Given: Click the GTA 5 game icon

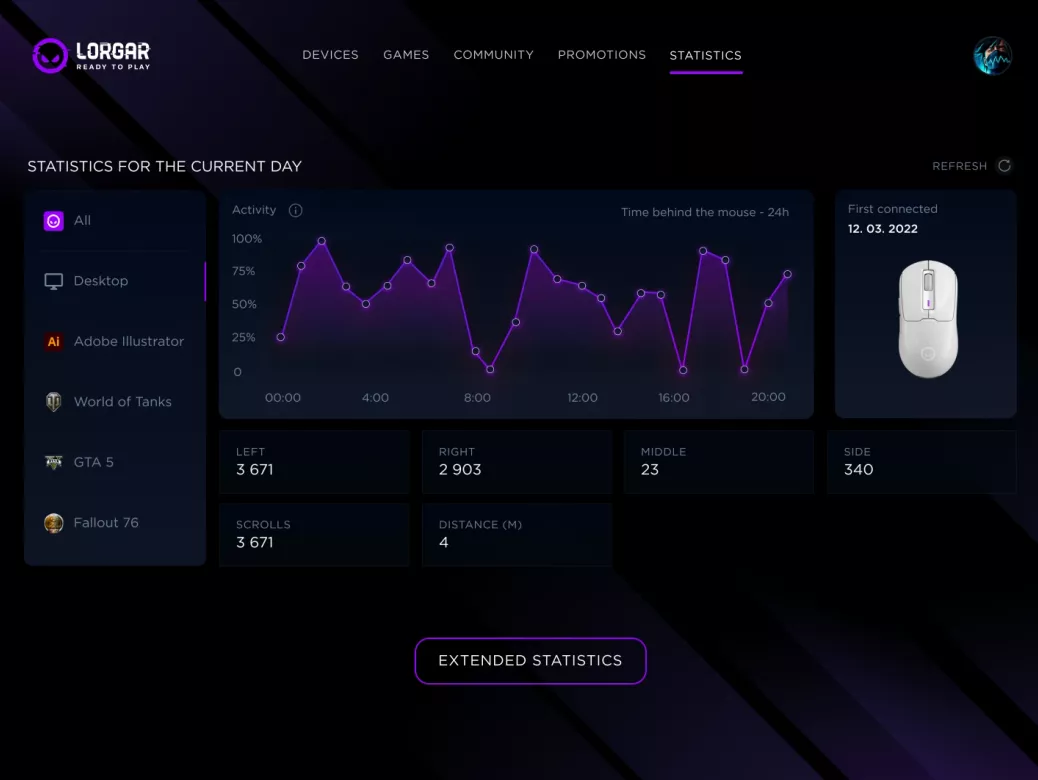Looking at the screenshot, I should coord(54,462).
